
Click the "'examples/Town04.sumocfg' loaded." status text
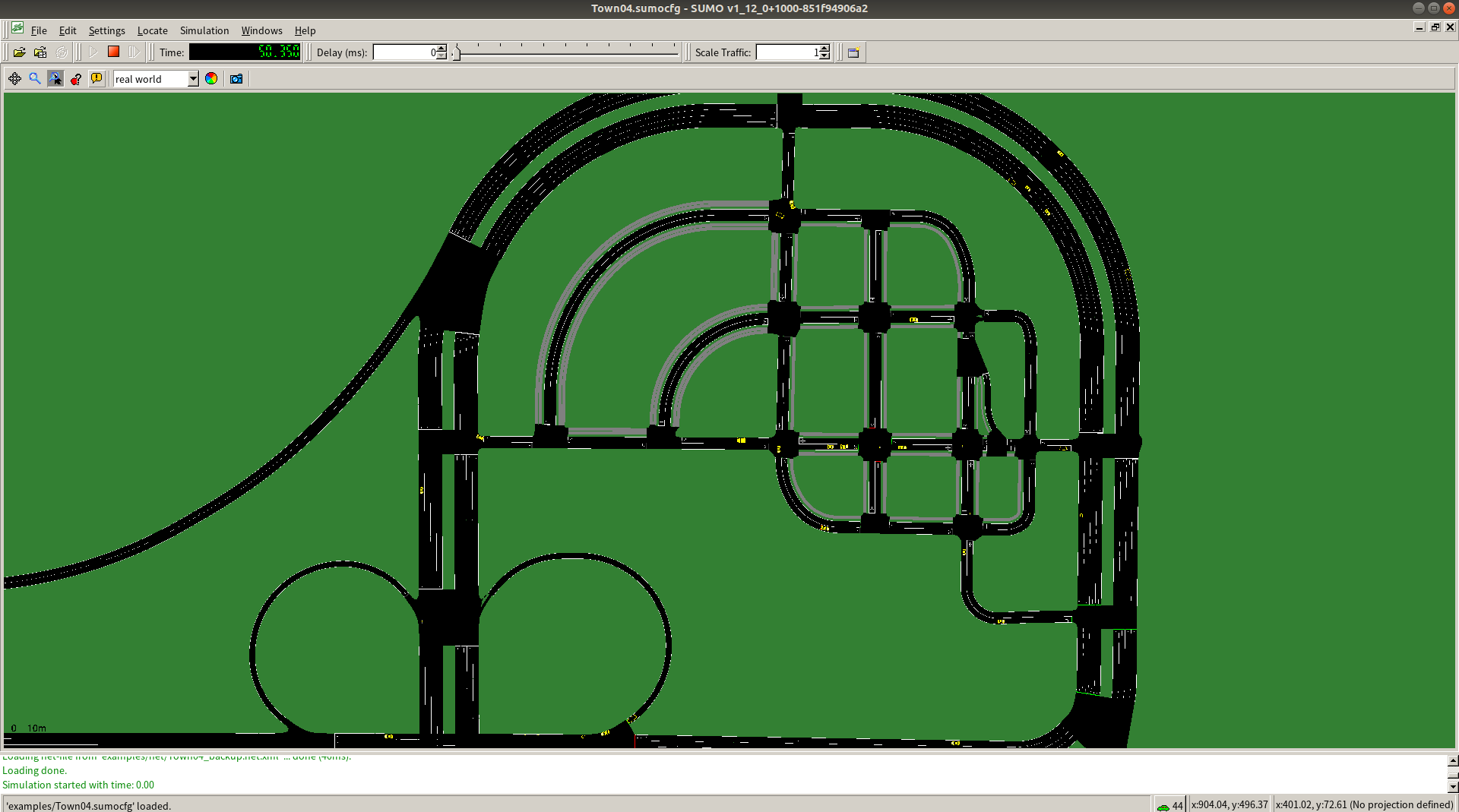point(88,806)
